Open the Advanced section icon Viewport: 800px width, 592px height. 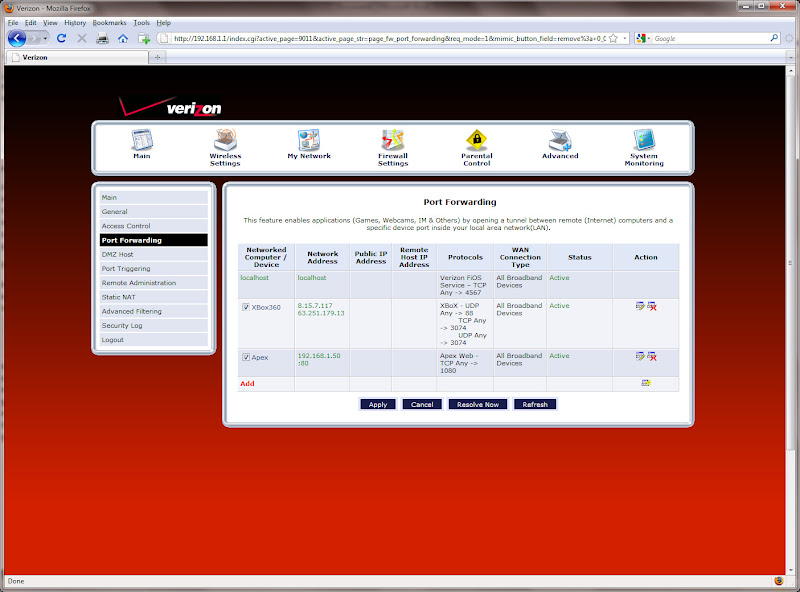tap(560, 140)
